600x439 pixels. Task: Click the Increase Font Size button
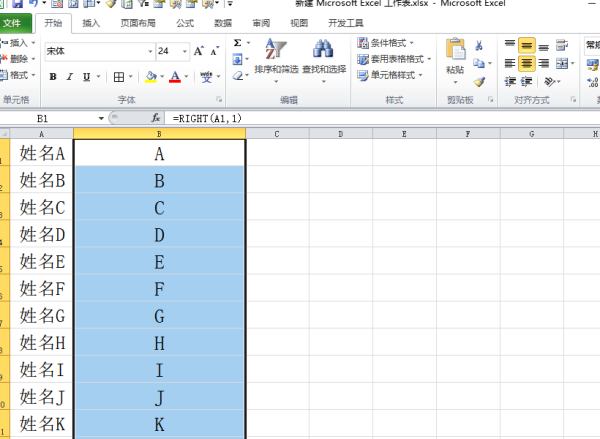point(199,51)
